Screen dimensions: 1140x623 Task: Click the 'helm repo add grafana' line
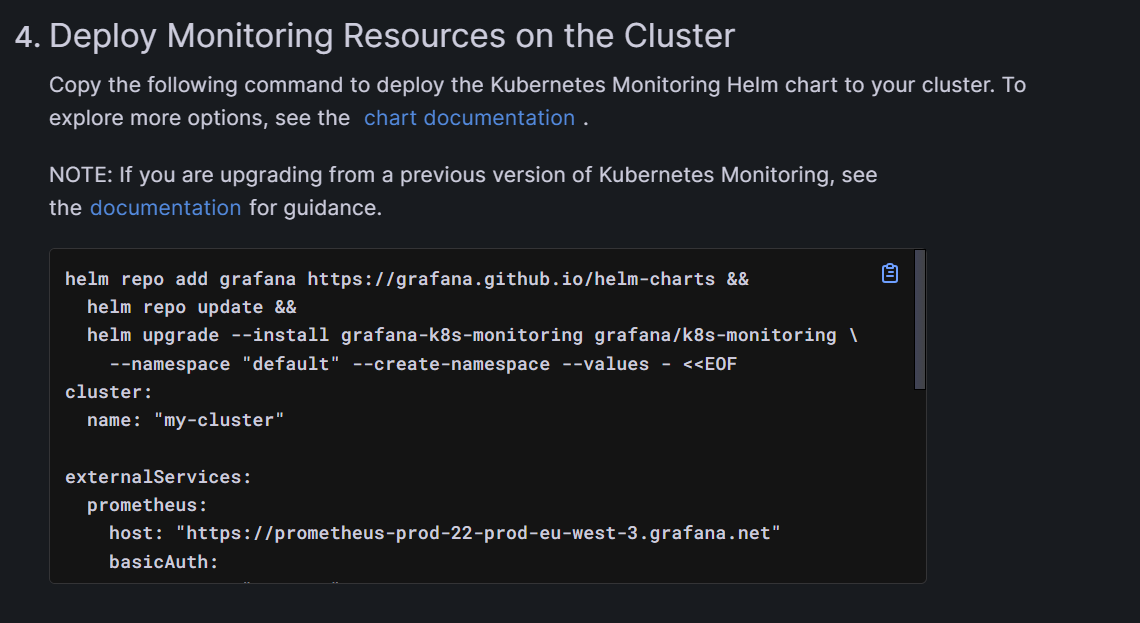pos(406,279)
